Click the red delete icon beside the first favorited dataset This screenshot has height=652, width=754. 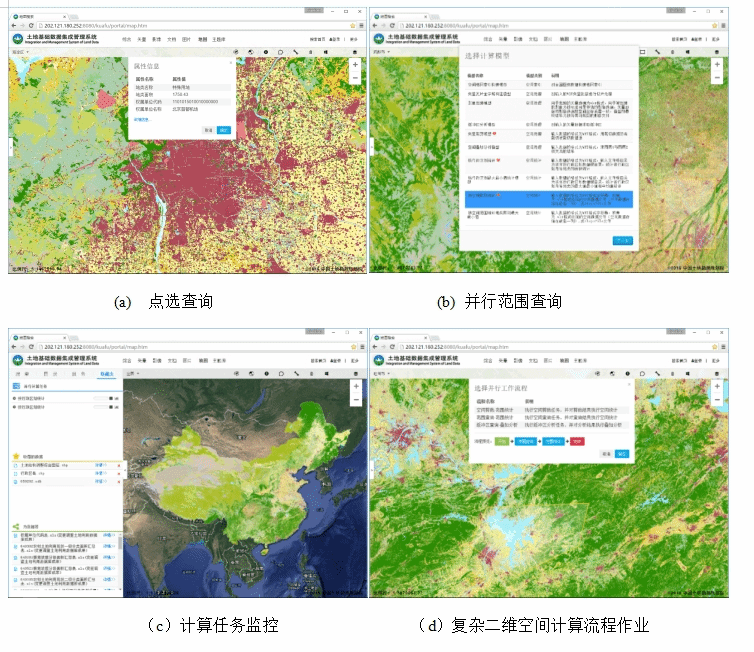point(117,465)
